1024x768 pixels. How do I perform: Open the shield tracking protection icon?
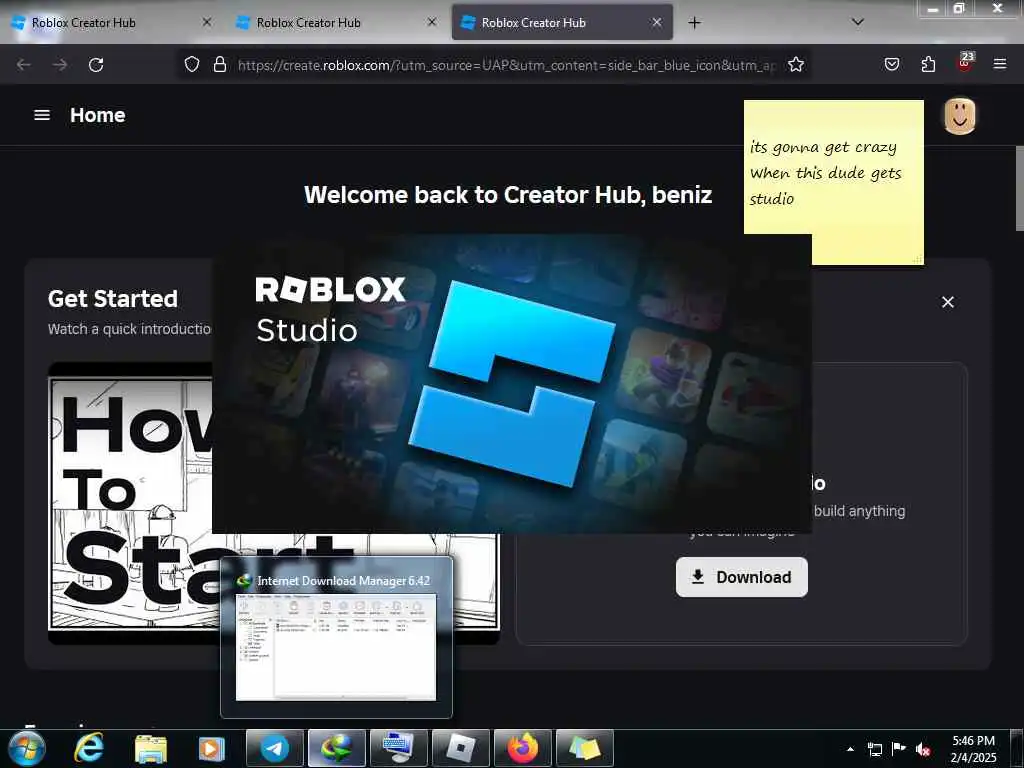[x=191, y=64]
